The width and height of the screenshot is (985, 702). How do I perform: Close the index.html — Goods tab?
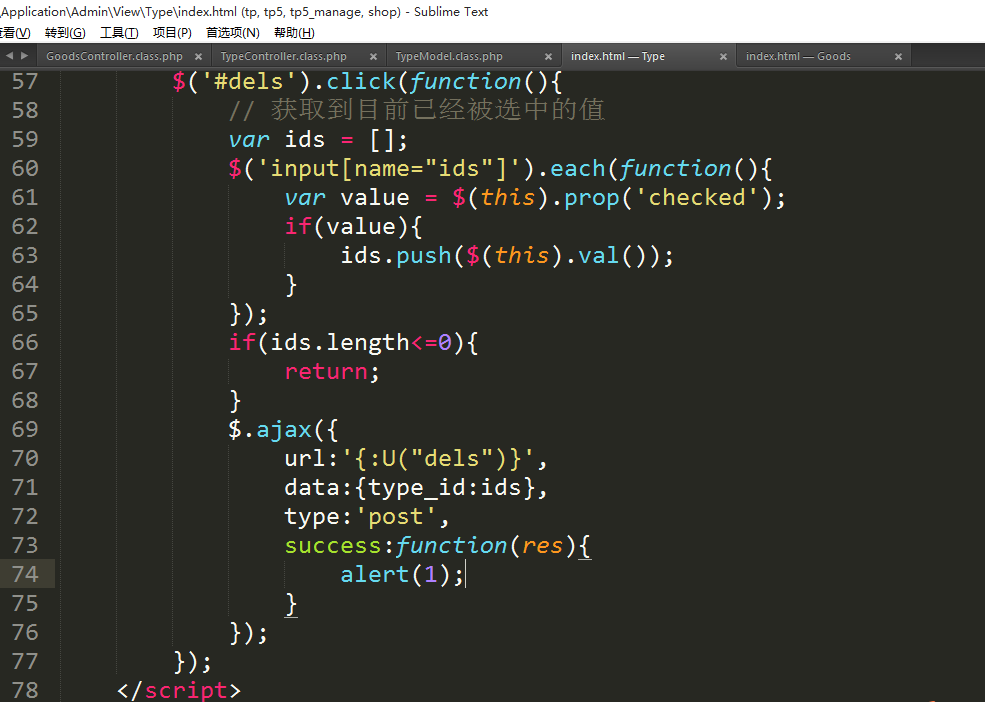pyautogui.click(x=898, y=57)
